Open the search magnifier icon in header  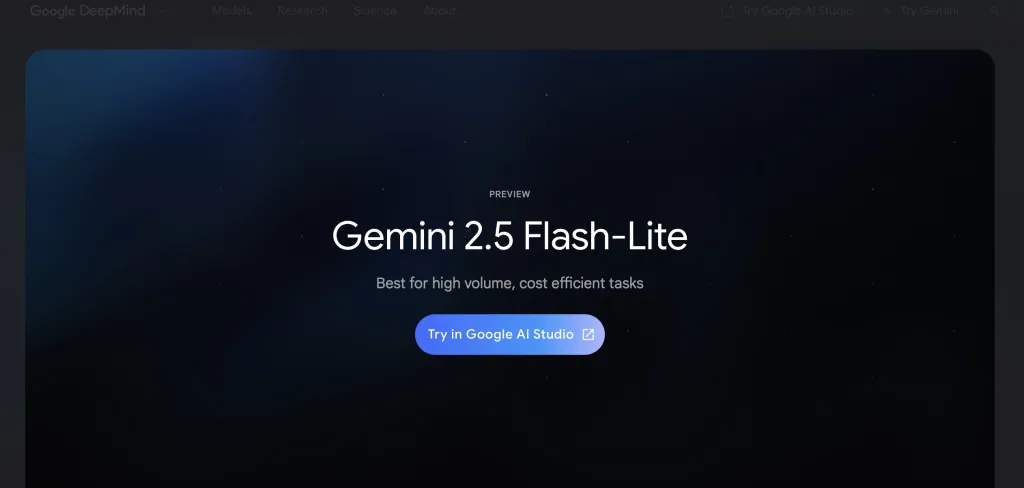994,11
